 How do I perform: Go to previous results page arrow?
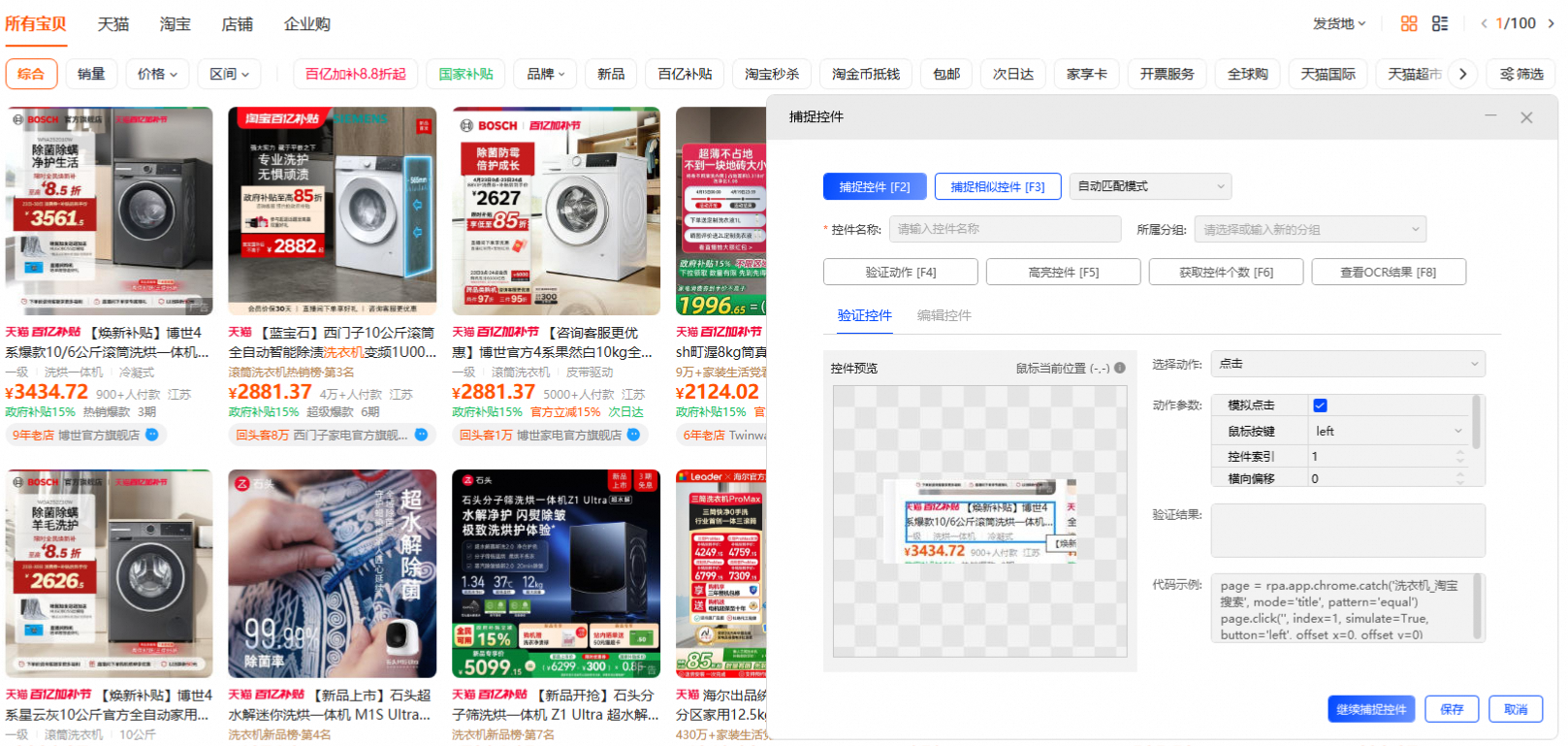(x=1484, y=23)
